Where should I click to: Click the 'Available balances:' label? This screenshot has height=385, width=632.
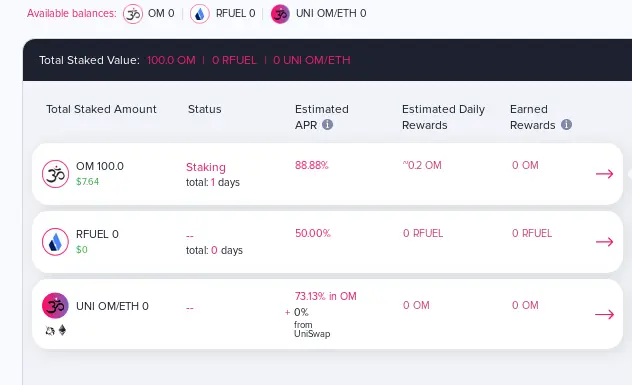tap(72, 13)
